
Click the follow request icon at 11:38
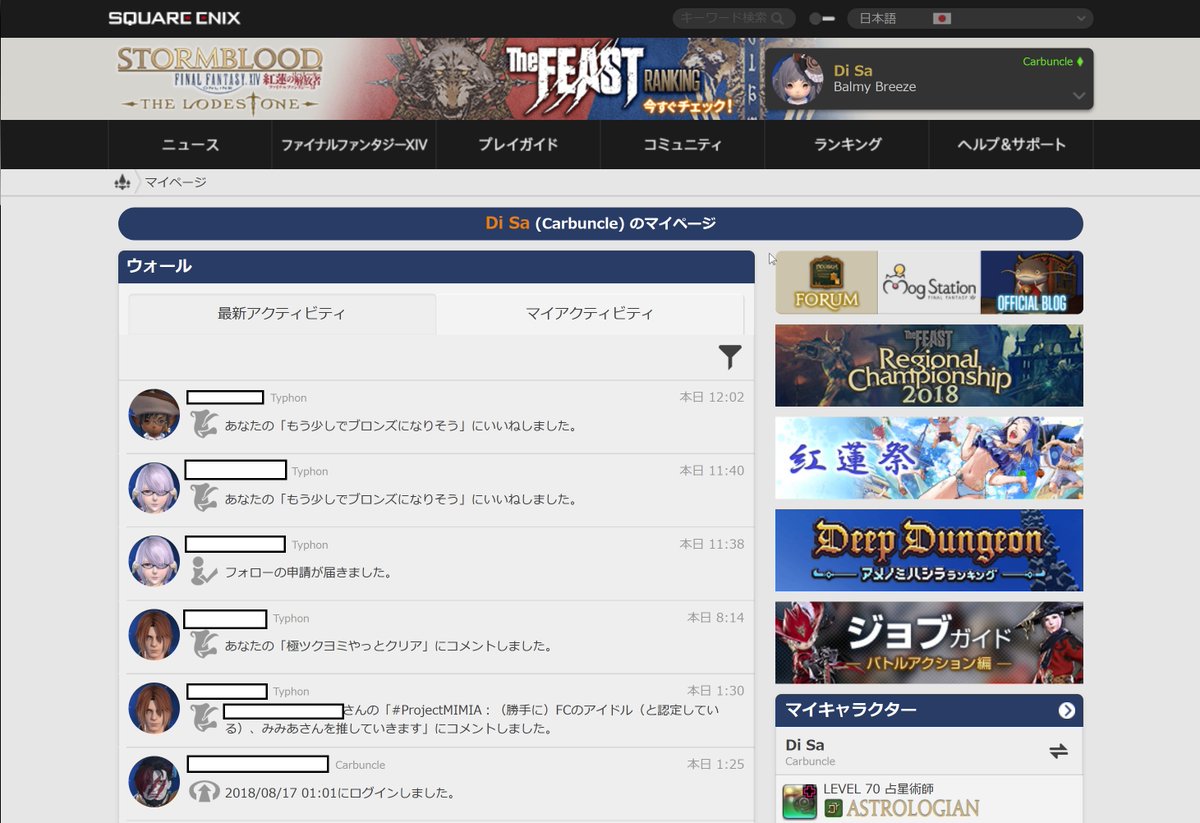204,571
